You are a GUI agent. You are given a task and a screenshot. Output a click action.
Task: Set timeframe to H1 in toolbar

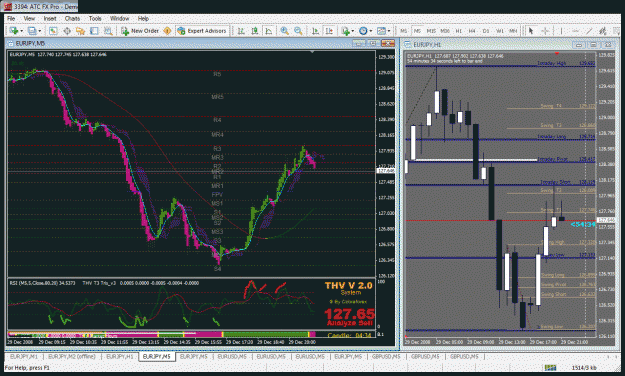click(458, 31)
